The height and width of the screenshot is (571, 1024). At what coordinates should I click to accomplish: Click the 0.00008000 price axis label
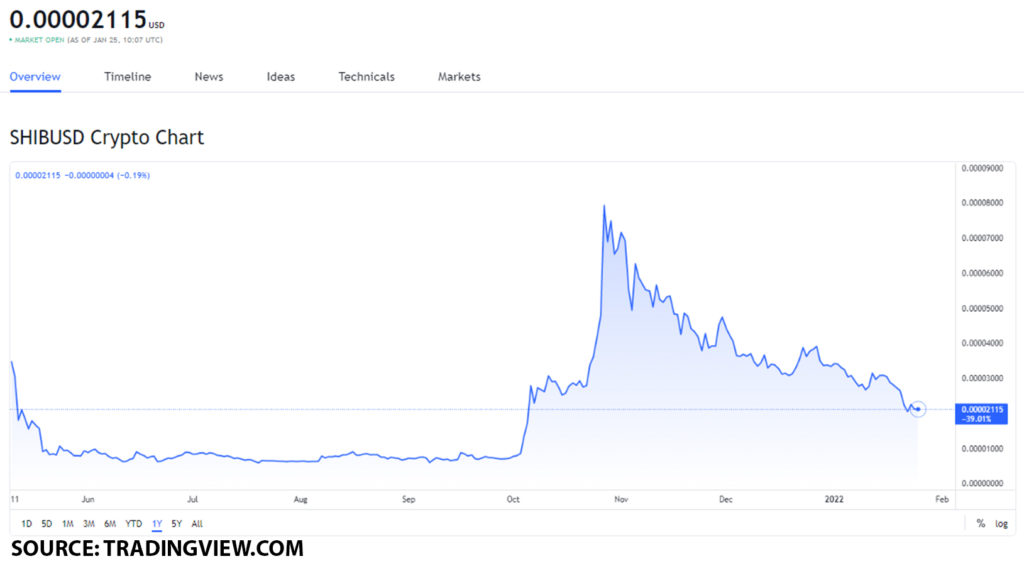tap(982, 203)
